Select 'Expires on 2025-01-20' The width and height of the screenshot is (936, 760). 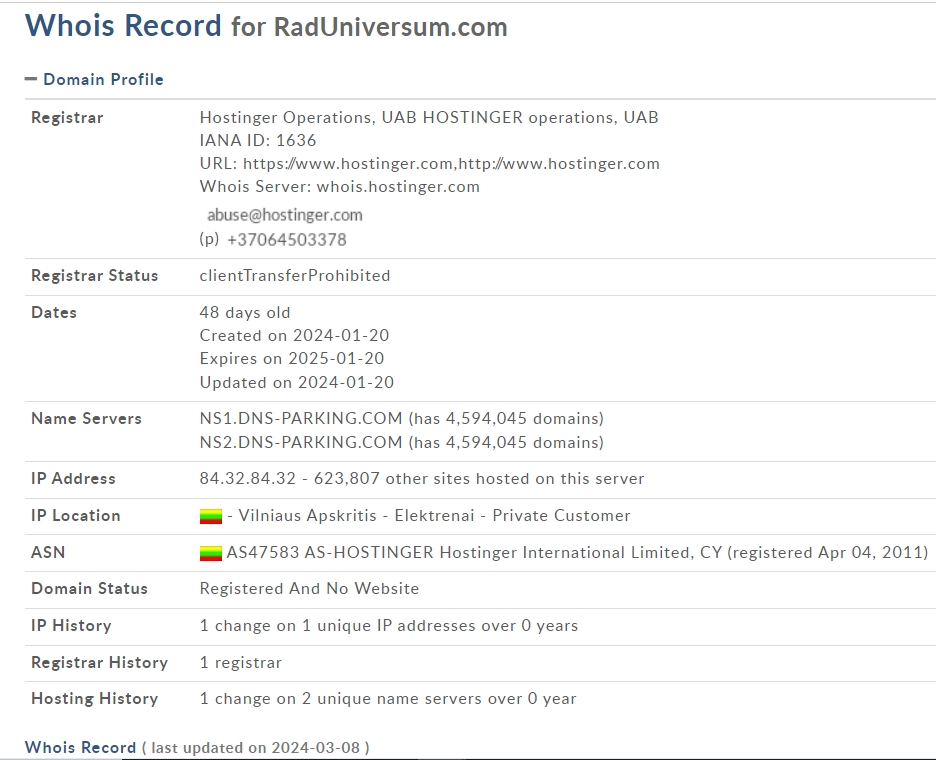(x=292, y=359)
